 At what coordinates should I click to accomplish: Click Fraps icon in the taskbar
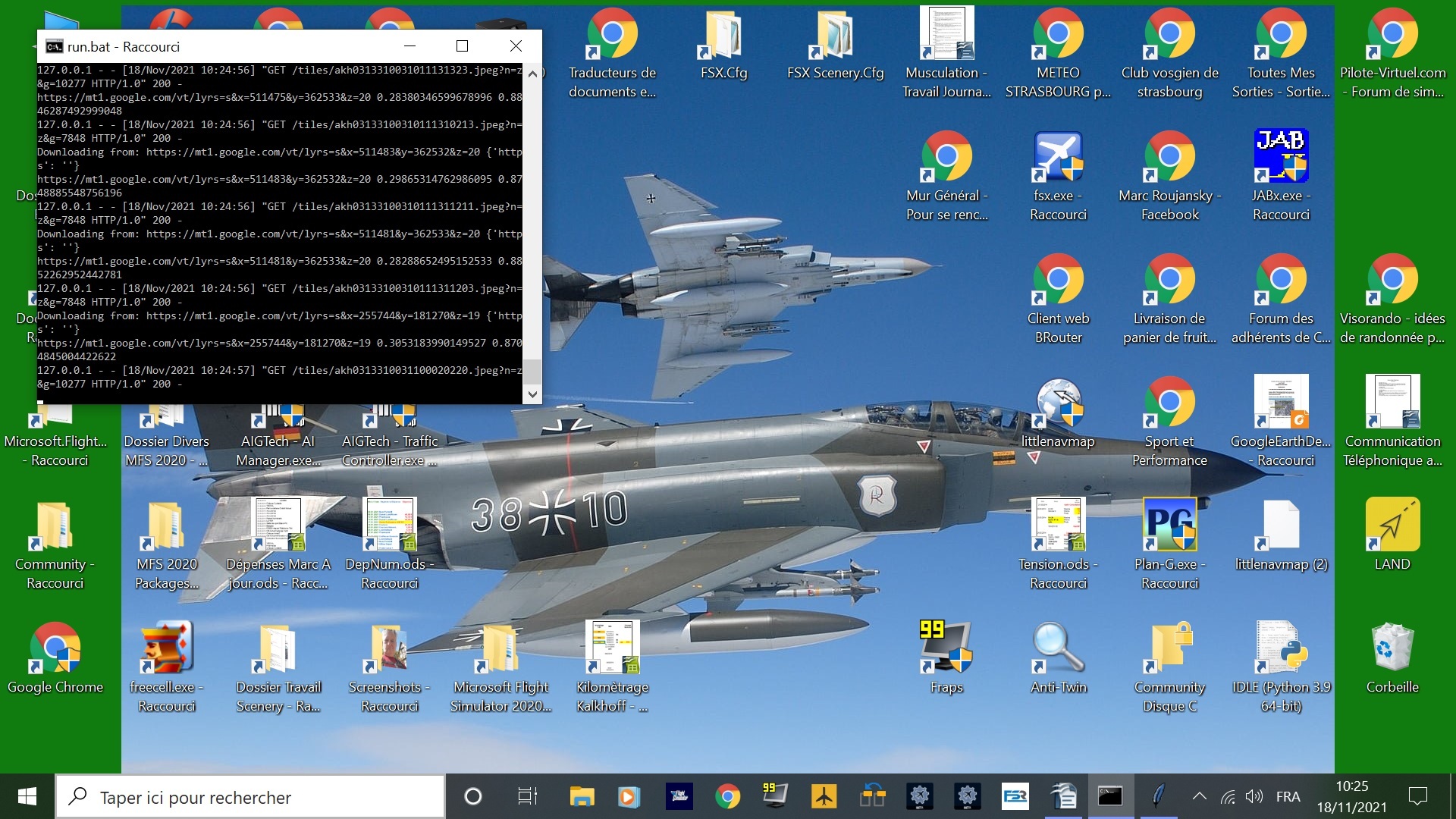[774, 796]
